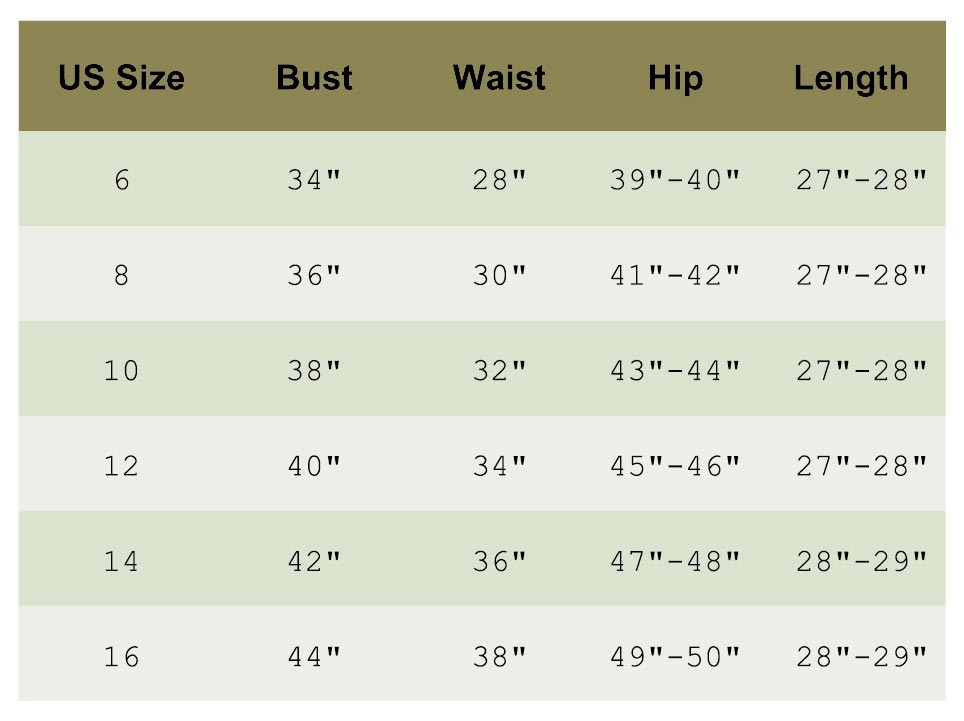Select the size 14 row label
Screen dimensions: 964x721
pos(121,562)
